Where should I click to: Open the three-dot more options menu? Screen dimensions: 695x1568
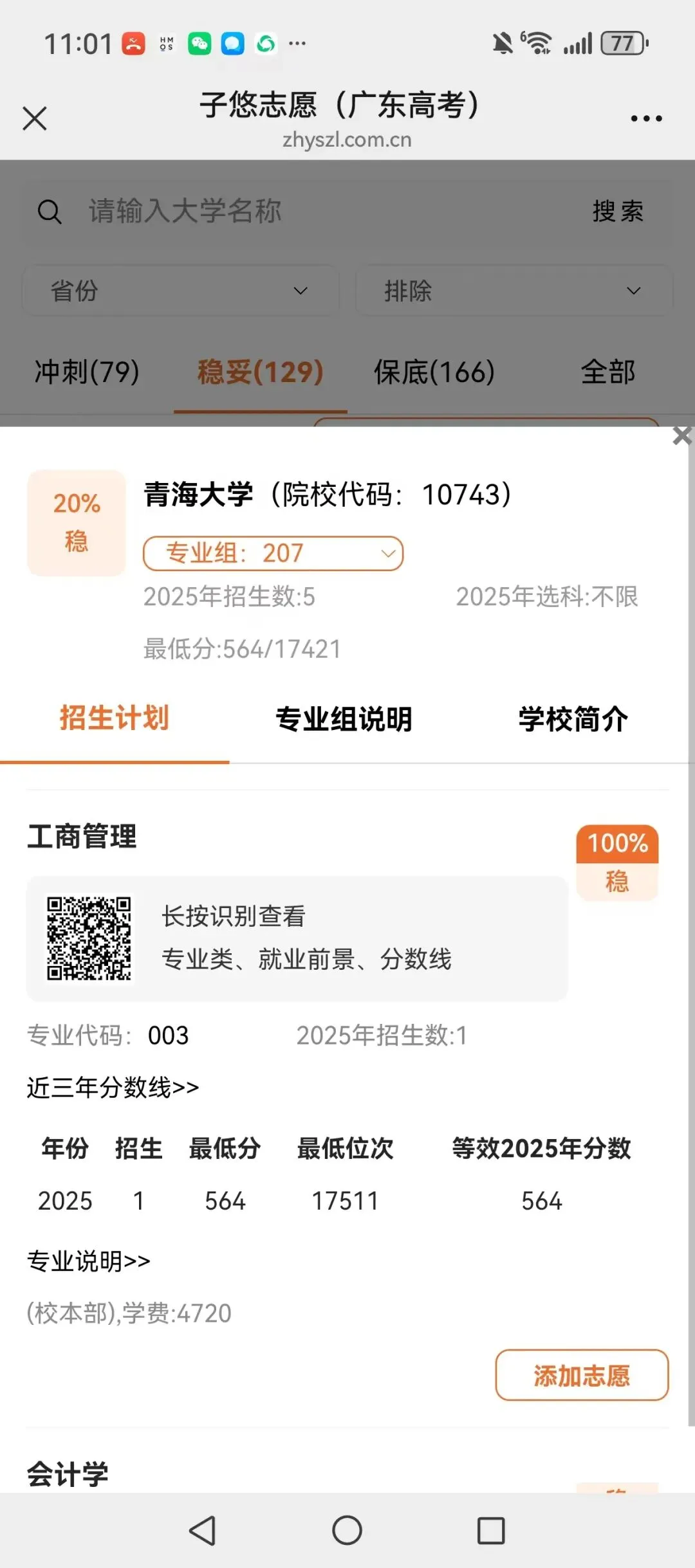646,118
